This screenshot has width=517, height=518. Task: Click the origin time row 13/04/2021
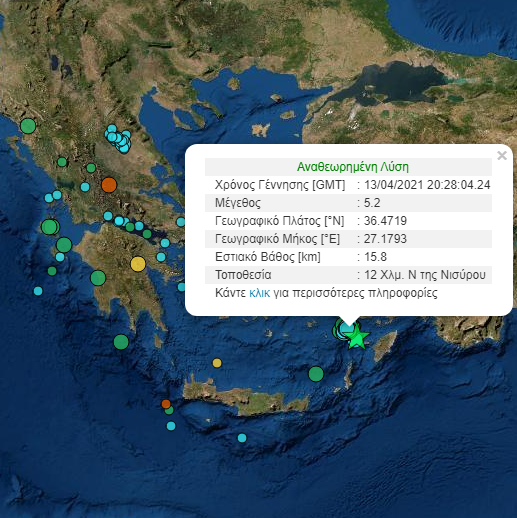coord(348,185)
